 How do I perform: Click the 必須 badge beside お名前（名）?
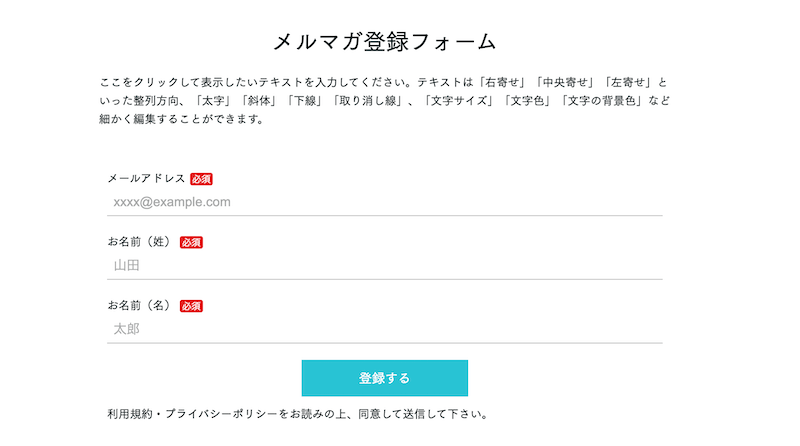tap(191, 306)
